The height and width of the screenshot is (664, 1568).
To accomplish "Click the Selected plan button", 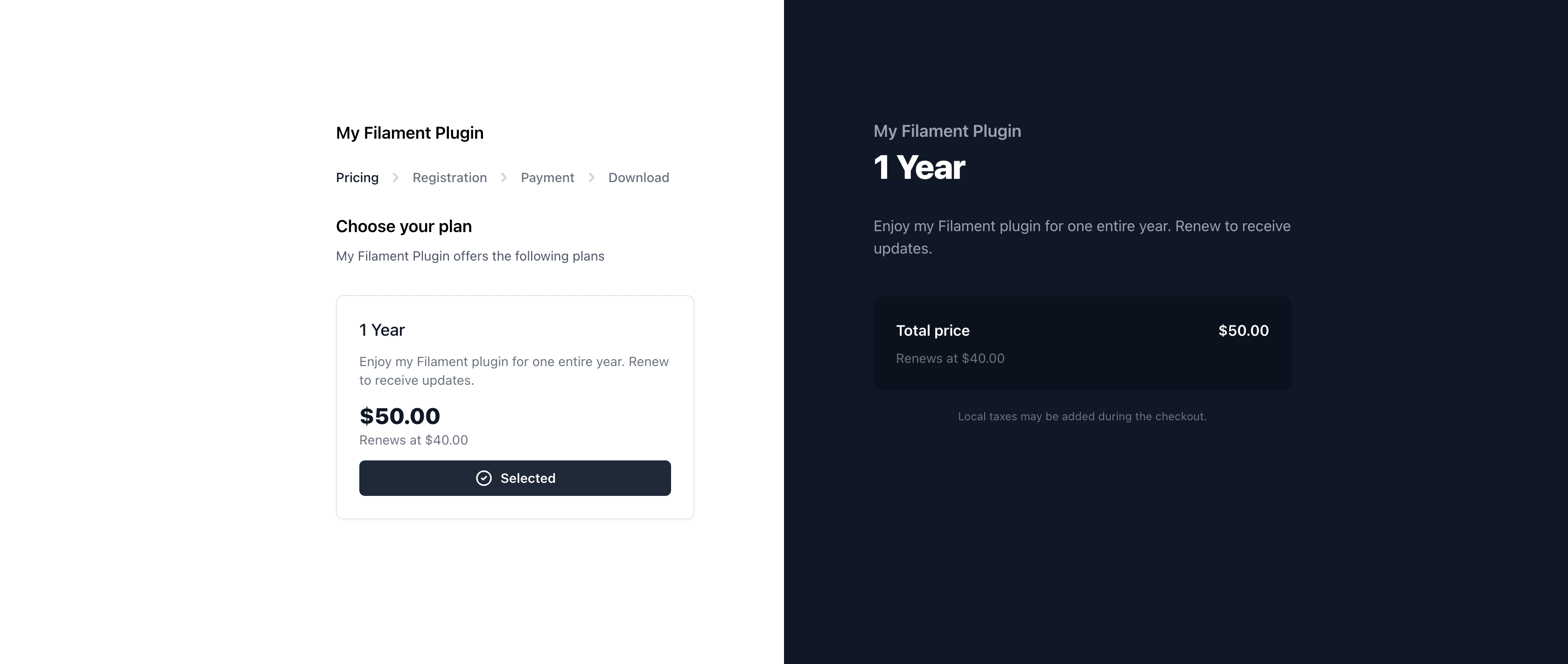I will pos(515,478).
